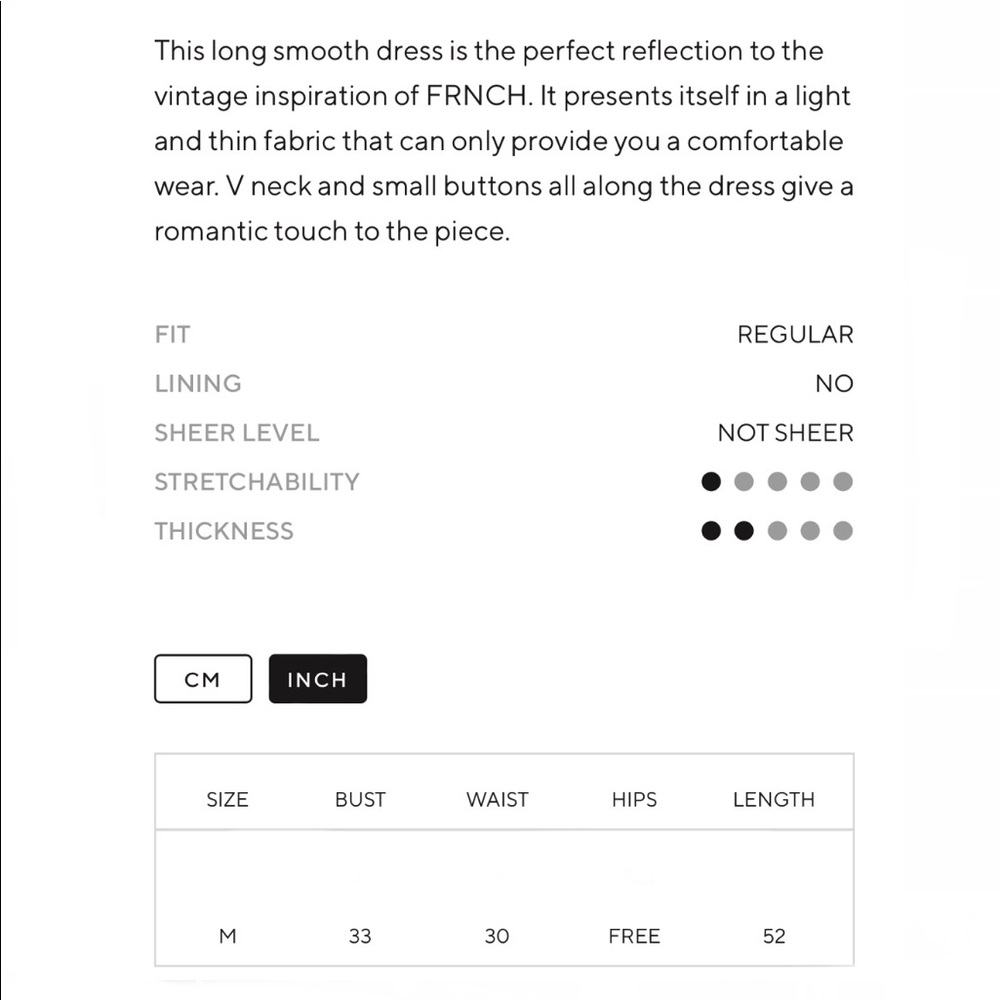The height and width of the screenshot is (1000, 1000).
Task: Select the INCH unit button
Action: [318, 679]
